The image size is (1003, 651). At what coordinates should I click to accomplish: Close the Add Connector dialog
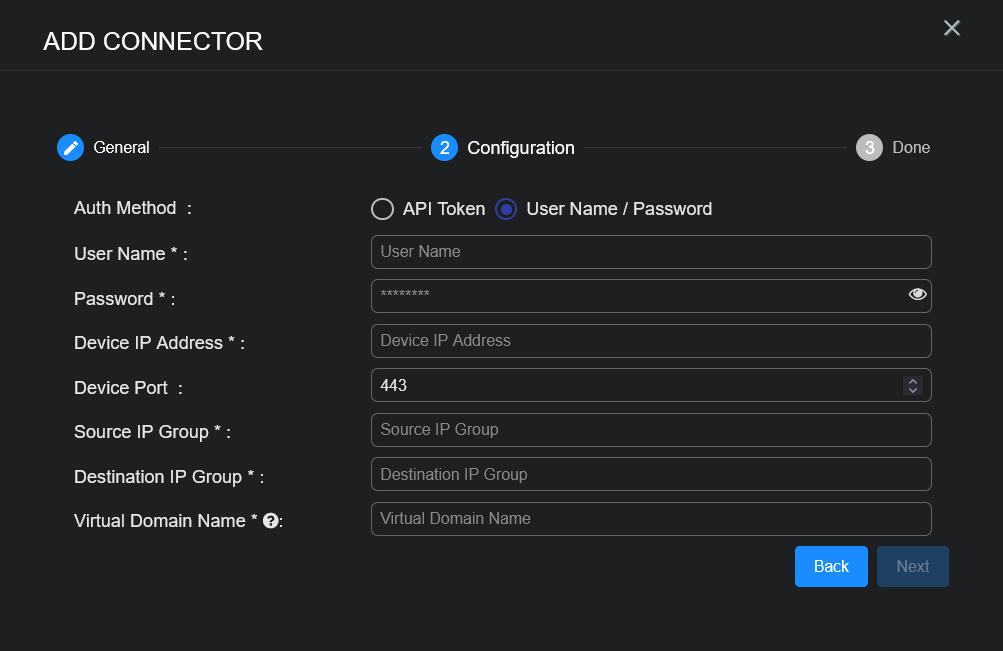[952, 28]
